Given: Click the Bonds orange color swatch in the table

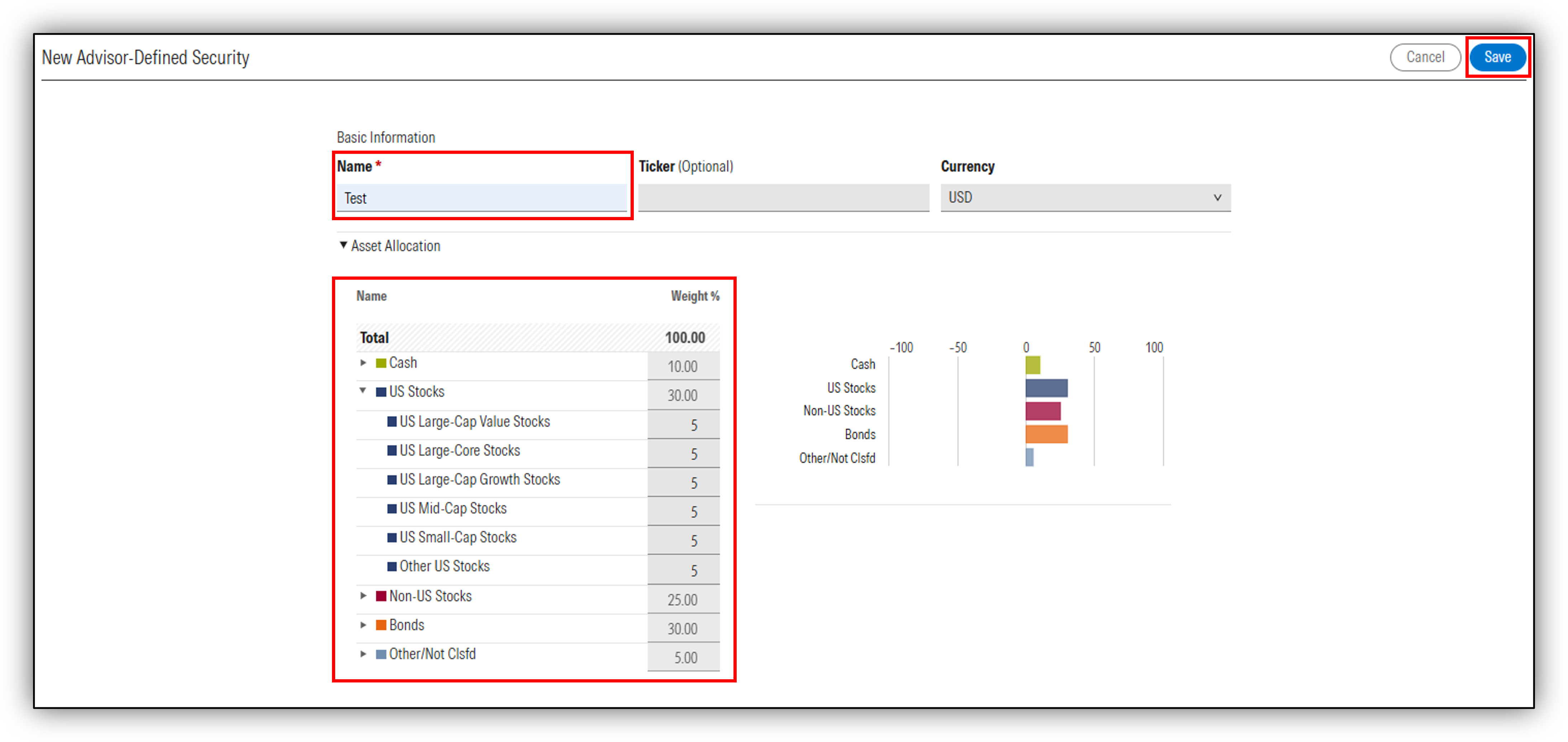Looking at the screenshot, I should [x=381, y=625].
